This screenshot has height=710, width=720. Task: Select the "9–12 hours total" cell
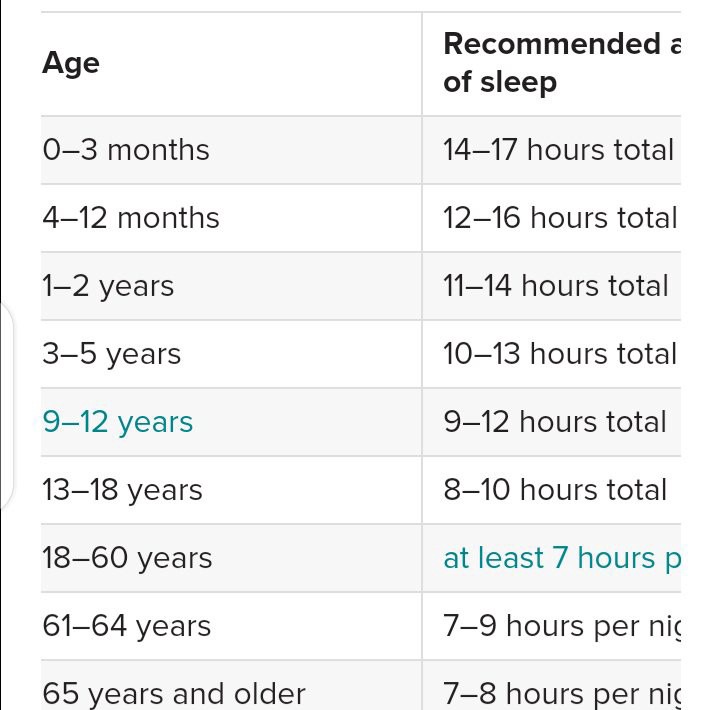click(554, 422)
